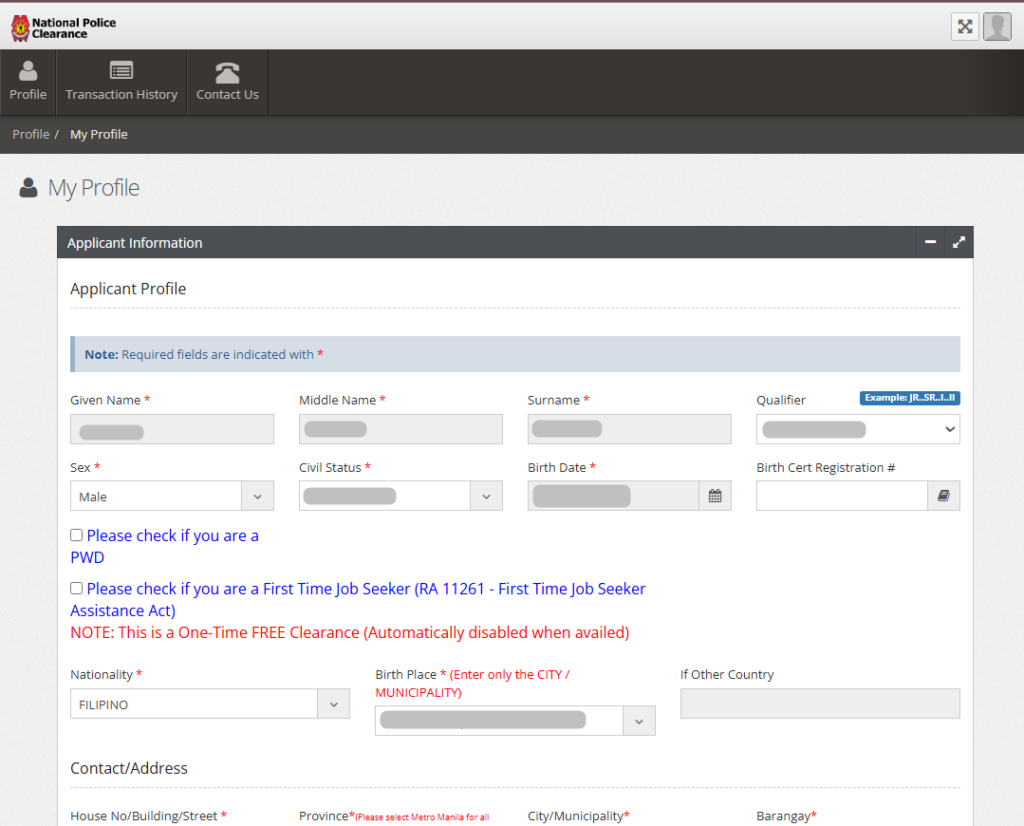Open the Birth Date calendar picker
Screen dimensions: 1024x826
pos(715,496)
